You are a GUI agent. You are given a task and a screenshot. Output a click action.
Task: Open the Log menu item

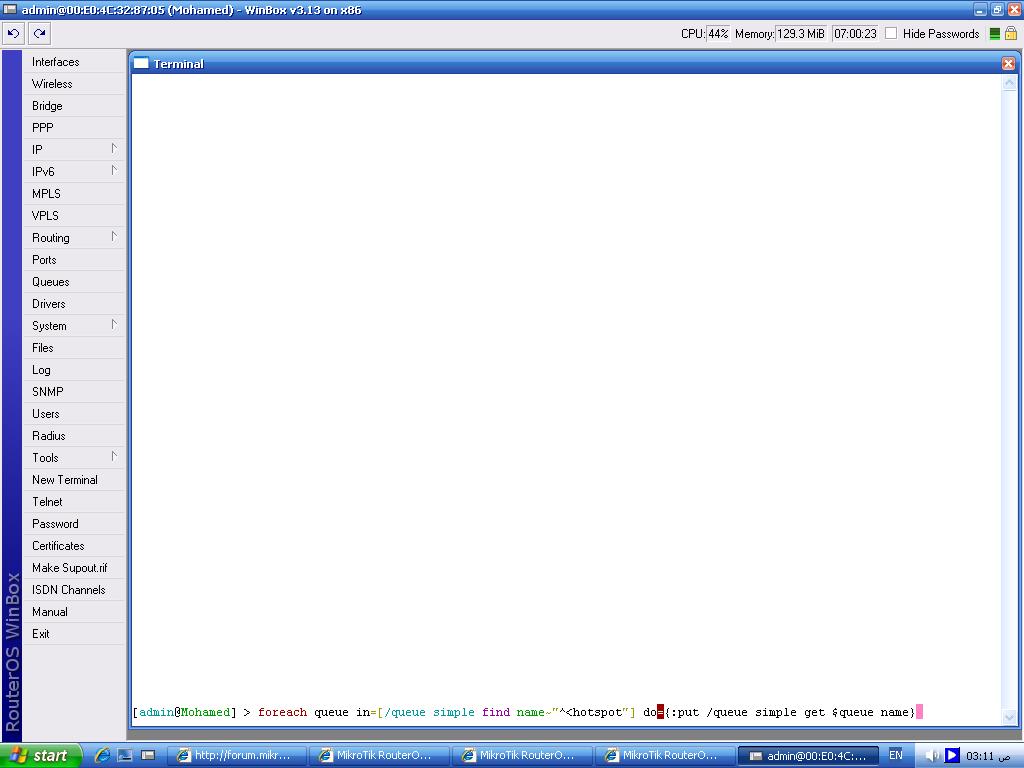[x=74, y=370]
